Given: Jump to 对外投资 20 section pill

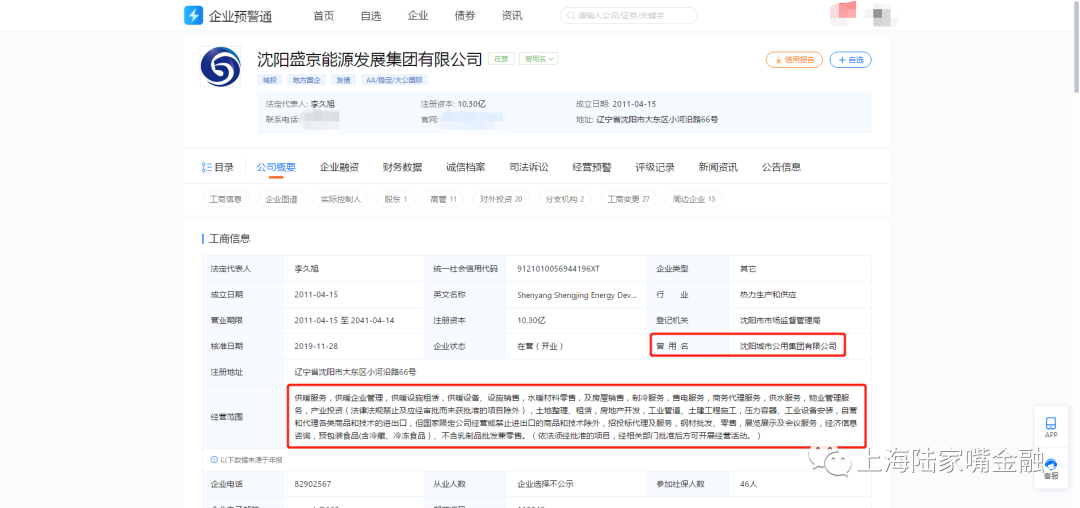Looking at the screenshot, I should [x=501, y=200].
